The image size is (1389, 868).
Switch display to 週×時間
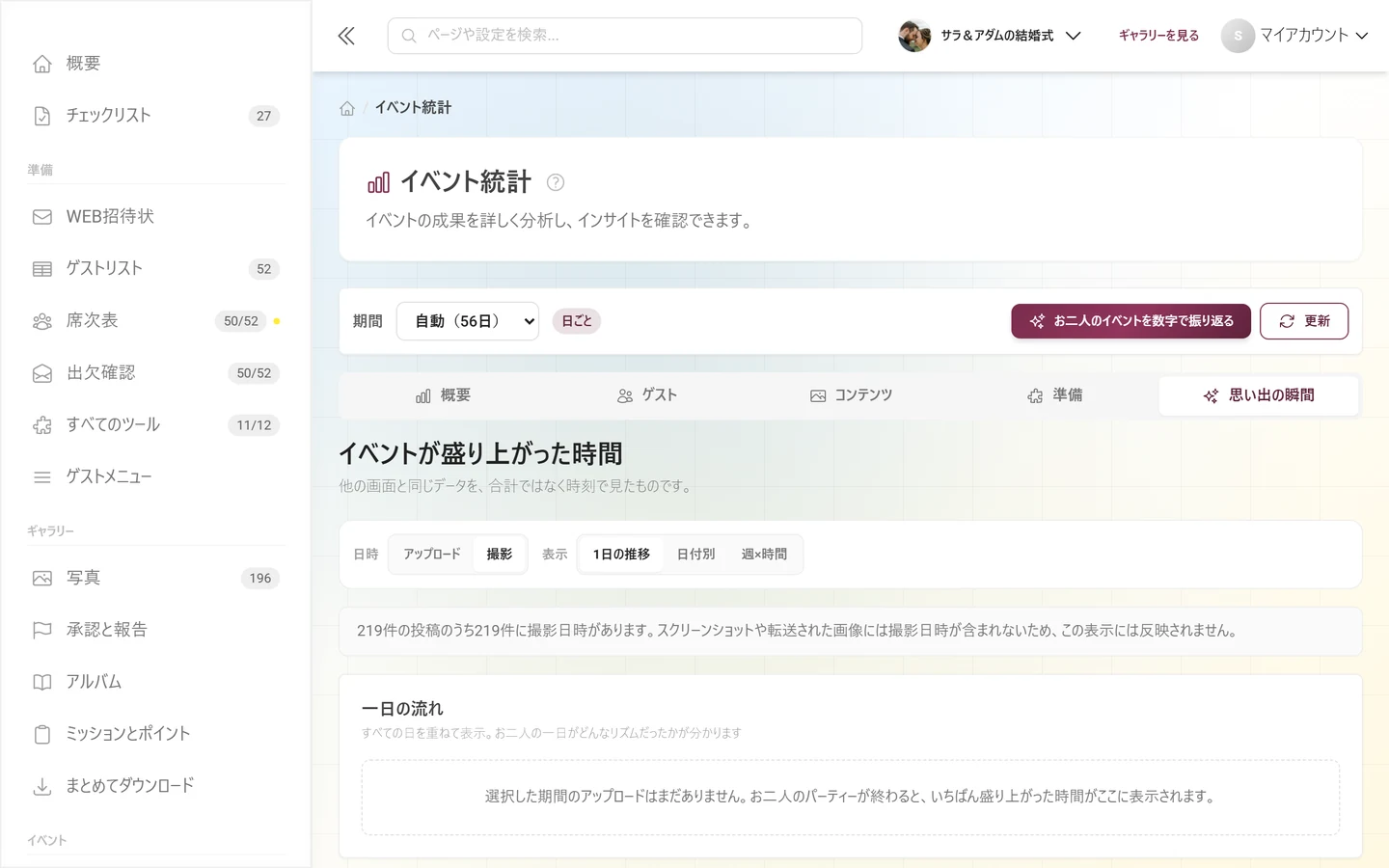pos(764,555)
